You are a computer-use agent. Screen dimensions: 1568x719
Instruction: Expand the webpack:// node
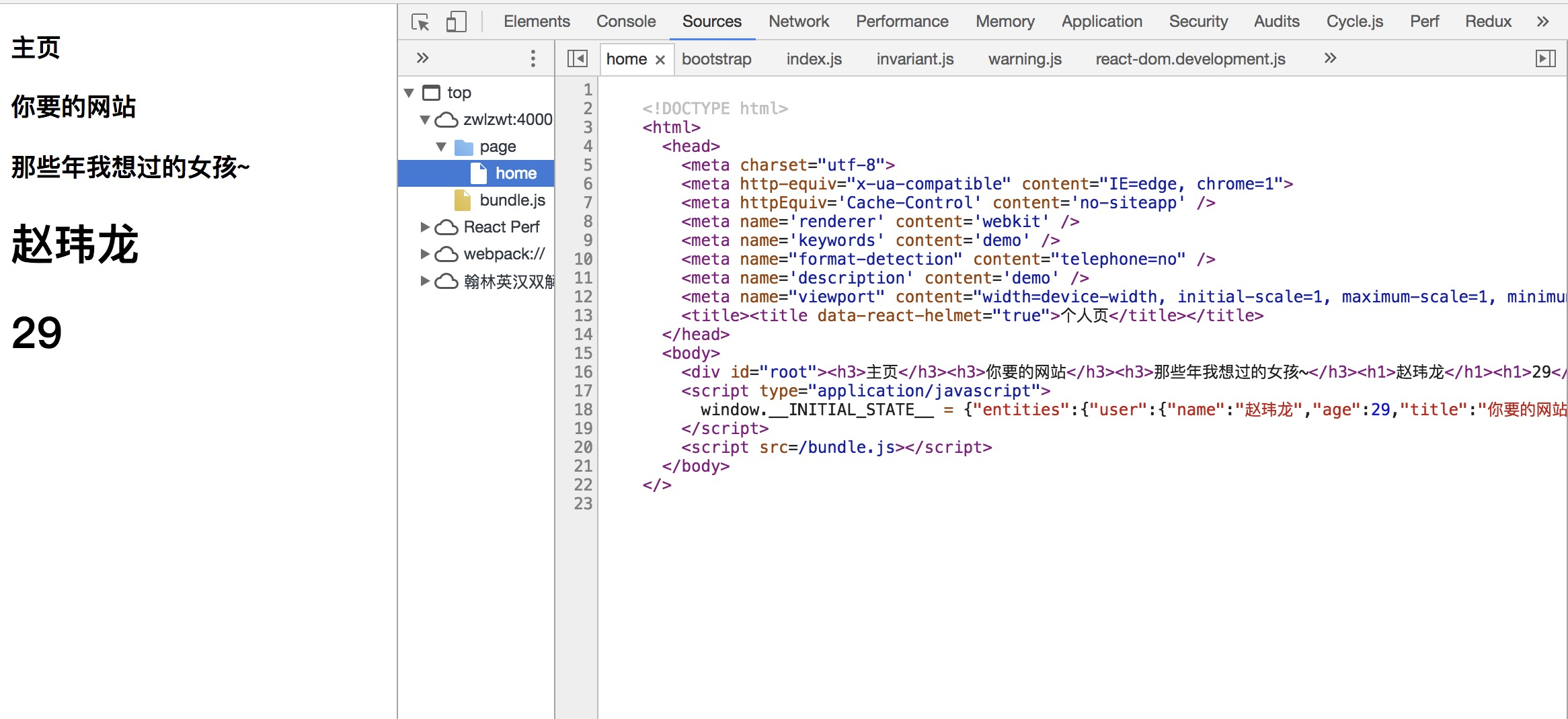tap(425, 254)
